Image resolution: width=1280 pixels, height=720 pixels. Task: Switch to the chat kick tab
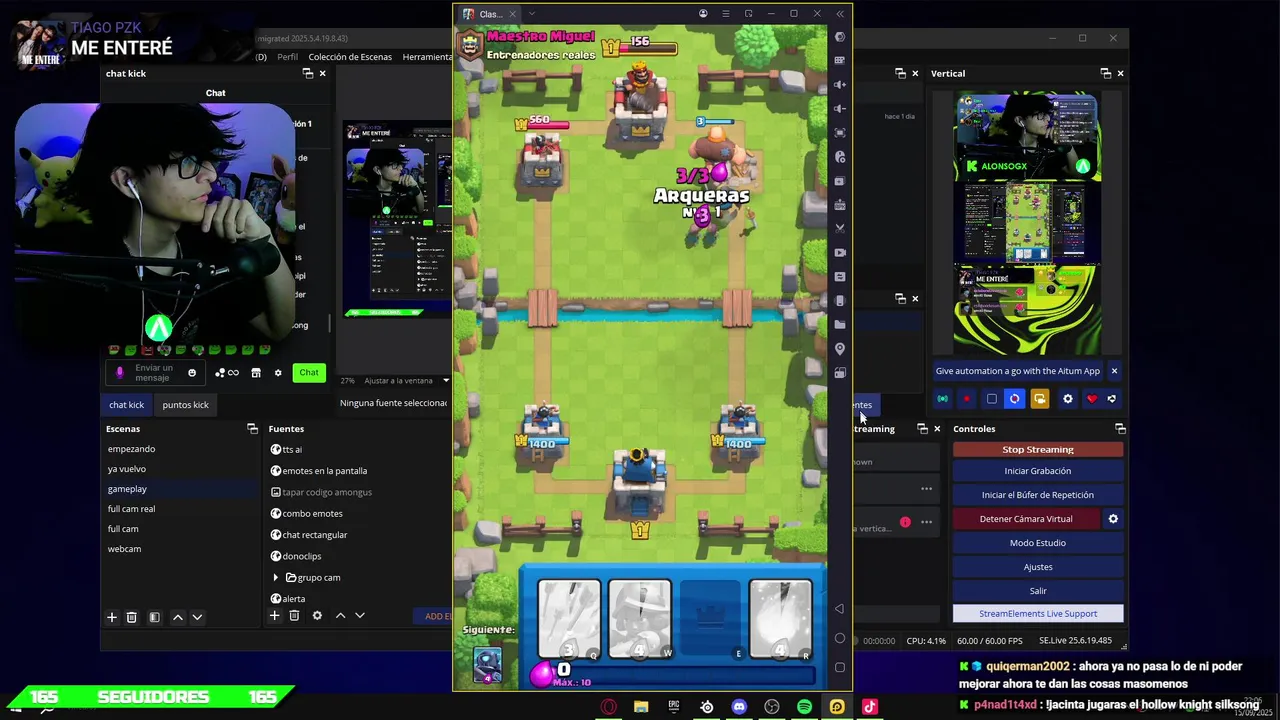pos(126,405)
